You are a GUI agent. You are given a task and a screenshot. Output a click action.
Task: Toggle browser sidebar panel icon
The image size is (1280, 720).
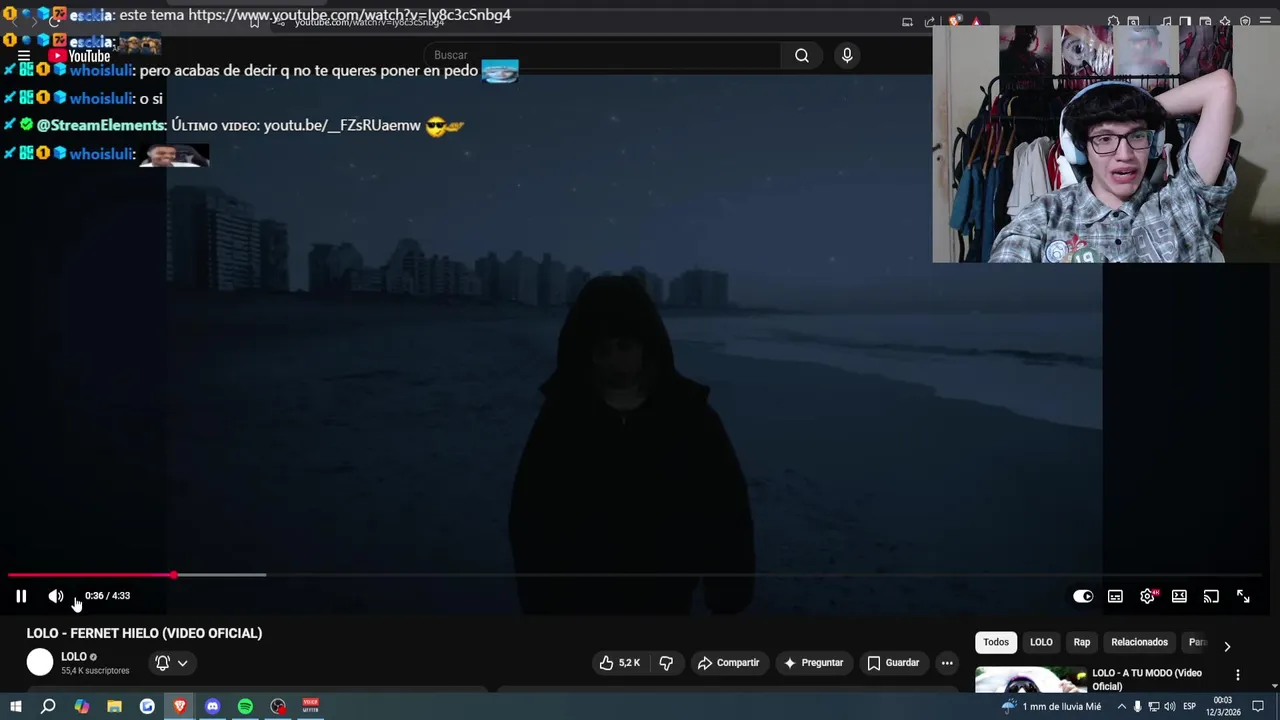point(1185,21)
